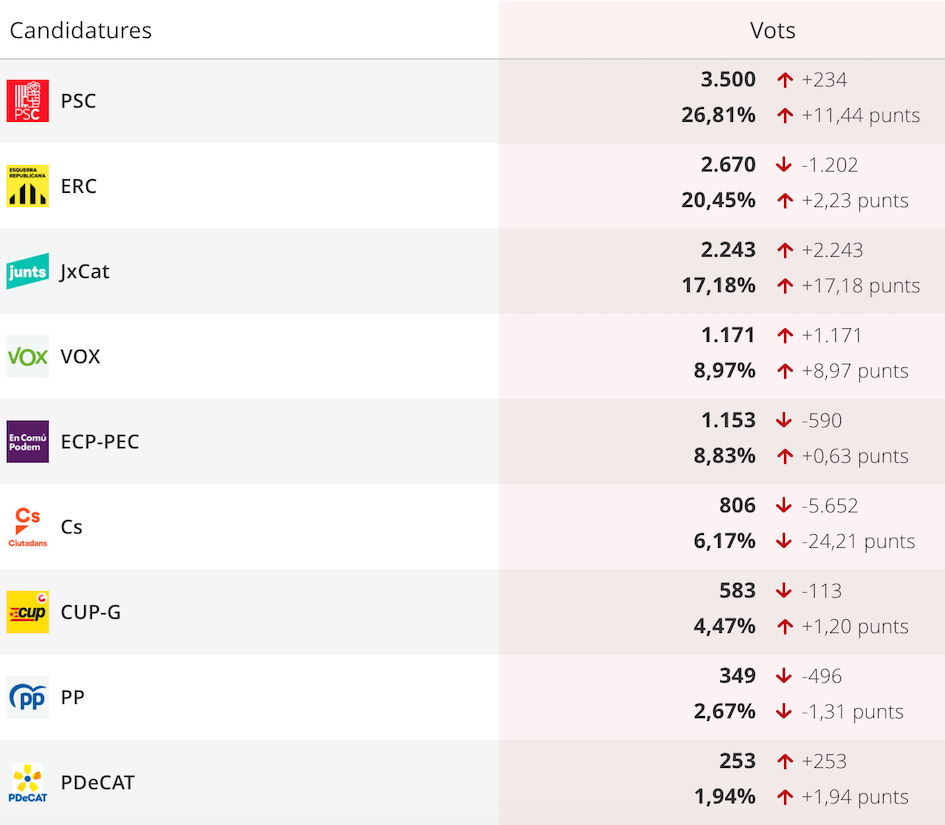The width and height of the screenshot is (945, 825).
Task: Select the PDeCAT flower logo
Action: click(x=28, y=782)
